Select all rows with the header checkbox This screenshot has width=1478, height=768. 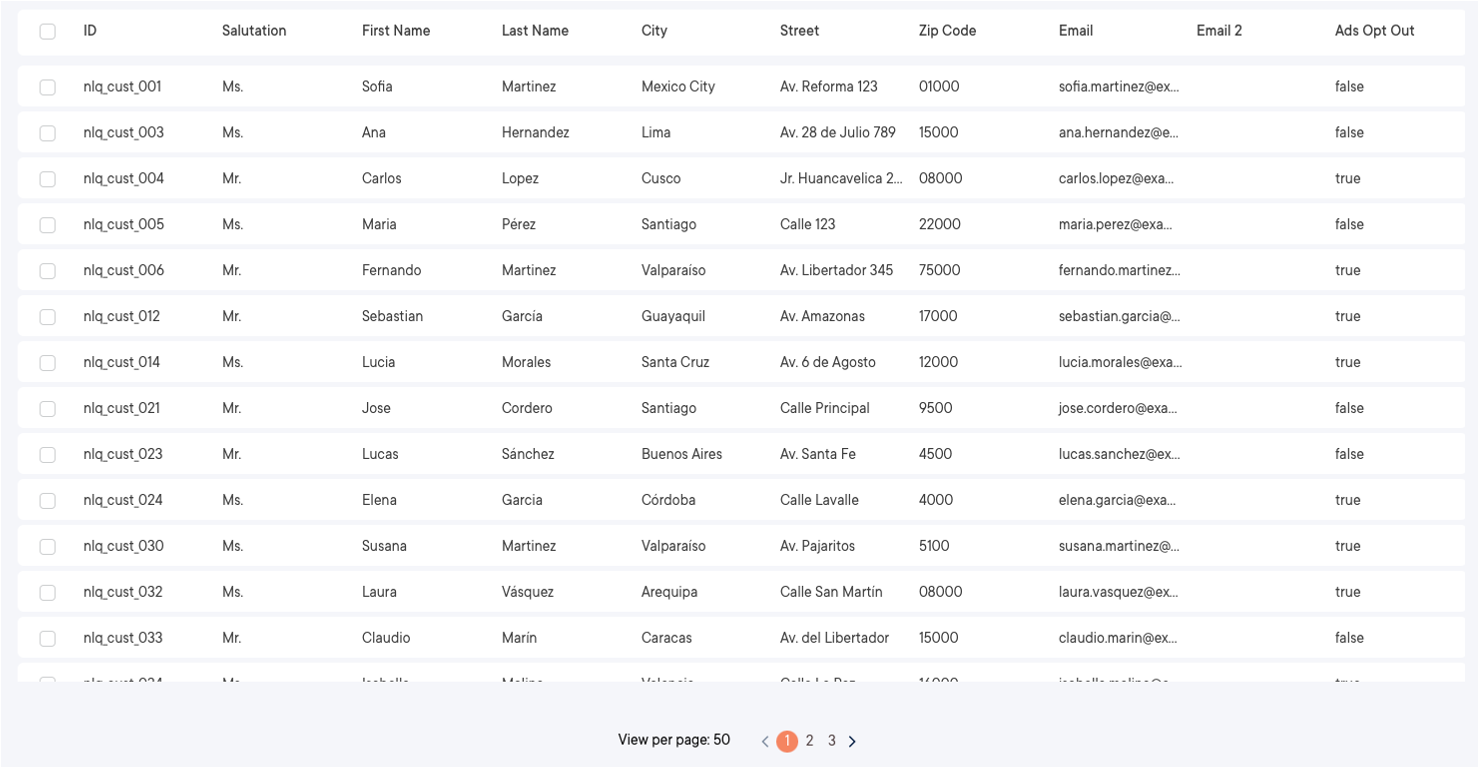[x=47, y=31]
